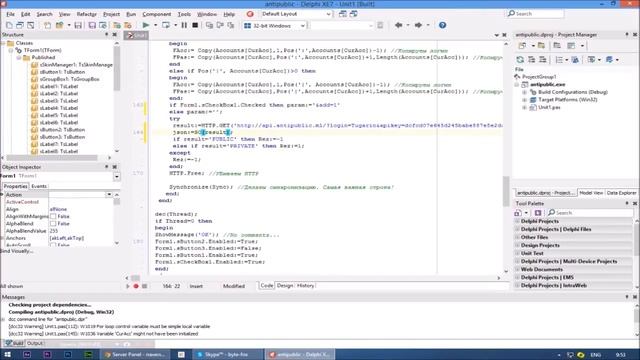Select sButton1: TsButton in Structure tree

coord(62,72)
